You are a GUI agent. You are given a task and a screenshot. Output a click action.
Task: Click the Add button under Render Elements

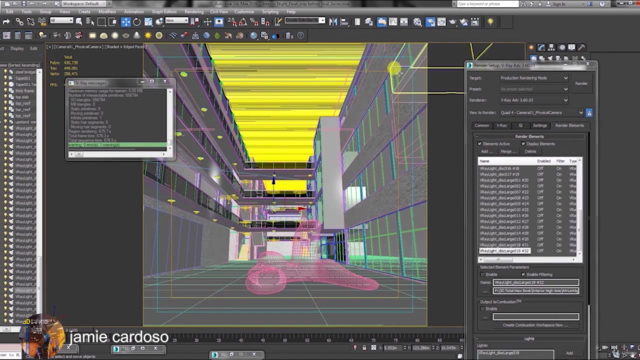pos(487,151)
